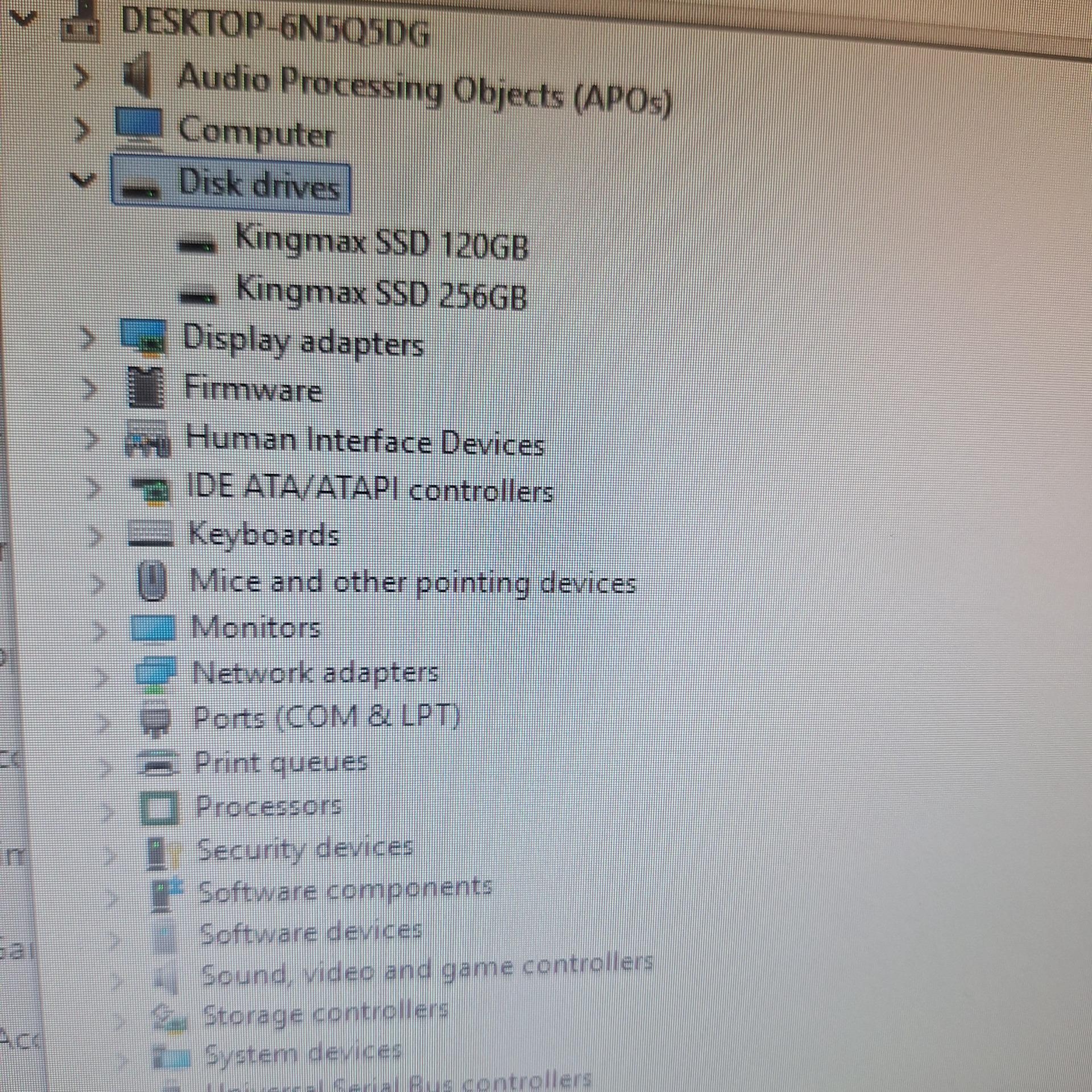The height and width of the screenshot is (1092, 1092).
Task: Select Mice and other pointing devices
Action: [413, 582]
